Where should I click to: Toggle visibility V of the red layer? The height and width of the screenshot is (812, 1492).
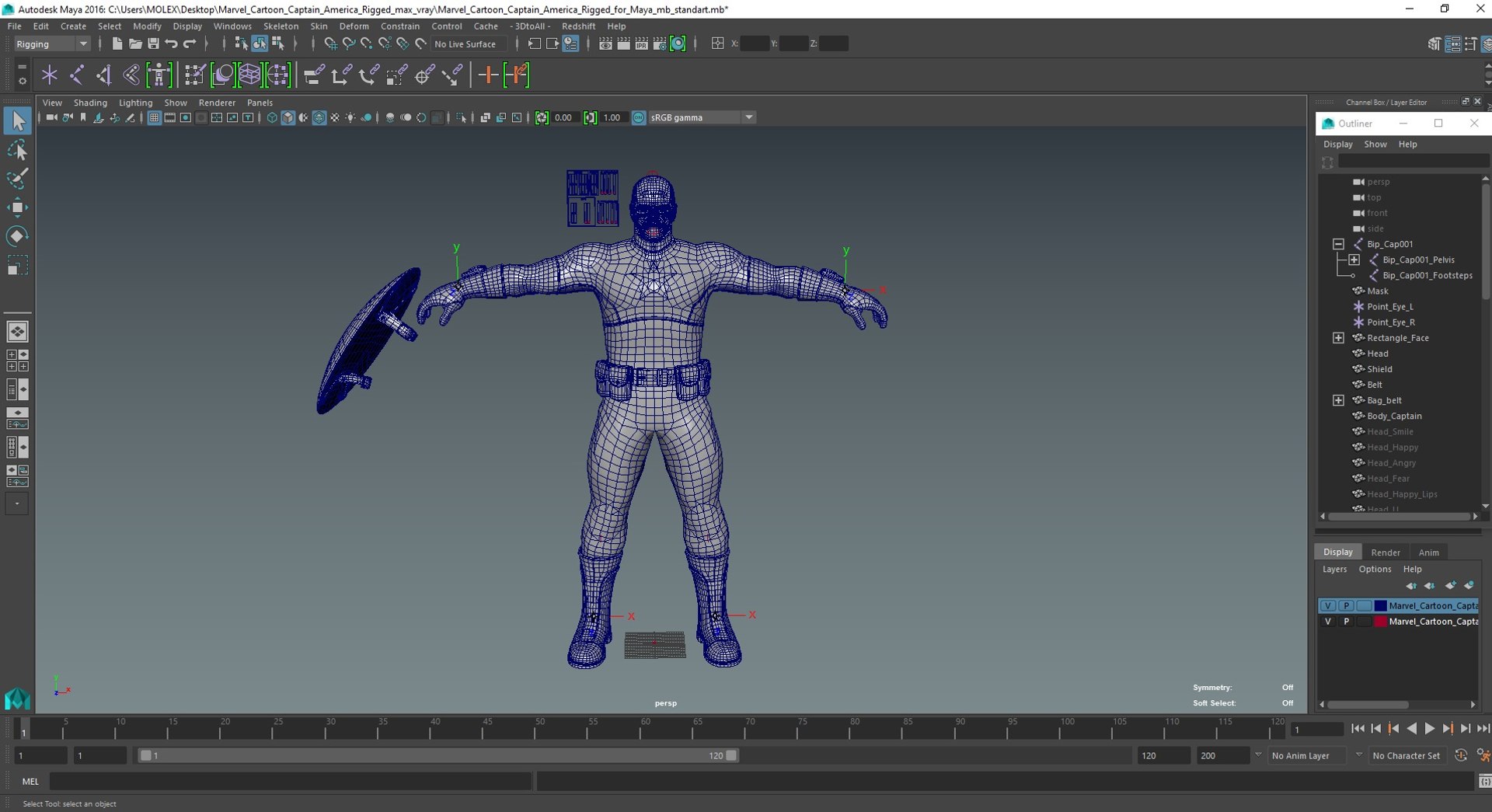coord(1328,622)
